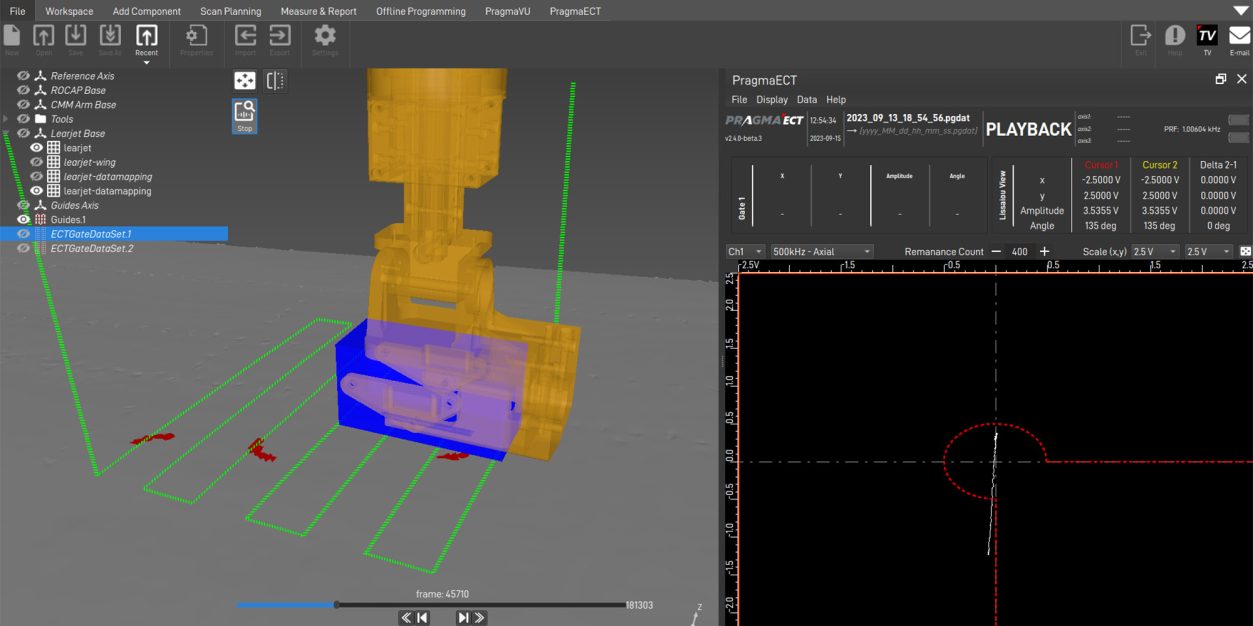
Task: Click the frame playback slider handle
Action: point(336,604)
